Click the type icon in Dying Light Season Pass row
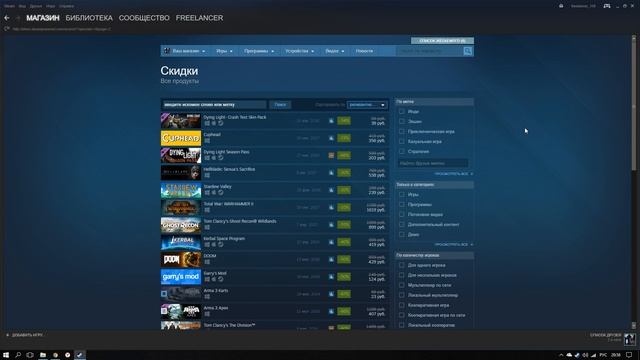Viewport: 640px width, 360px height. point(331,156)
